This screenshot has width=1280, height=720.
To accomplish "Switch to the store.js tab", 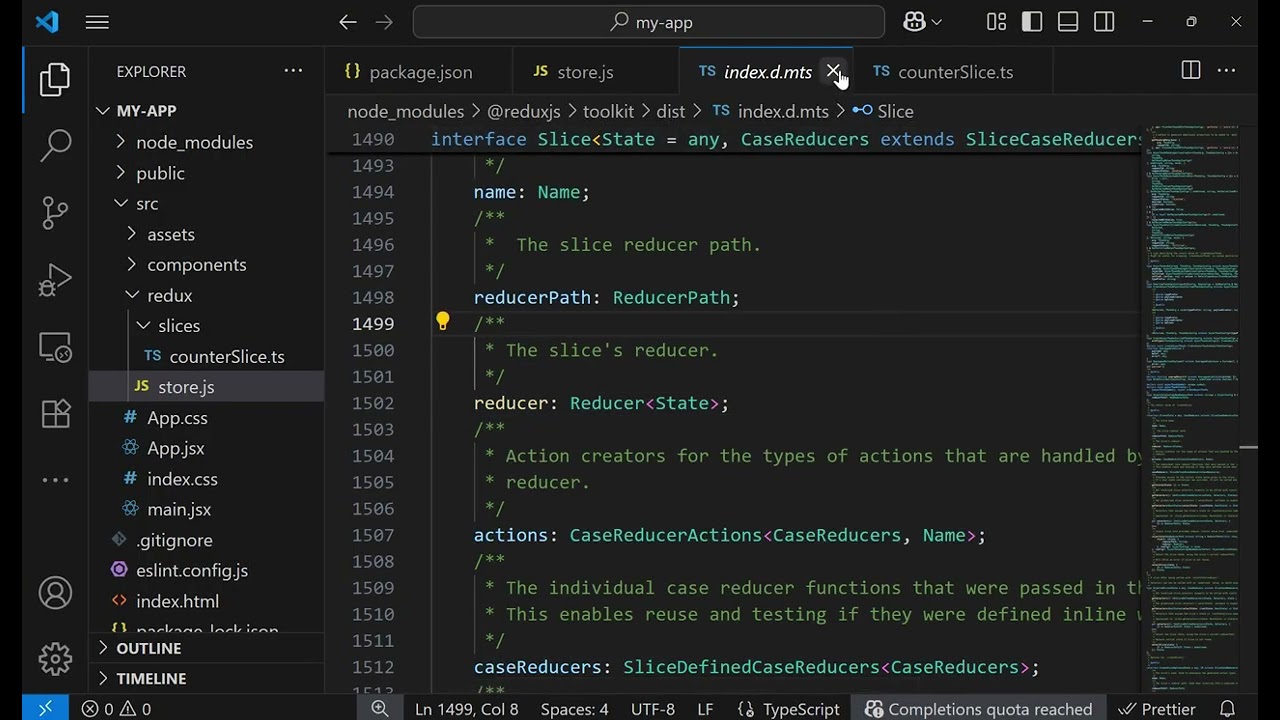I will click(595, 71).
